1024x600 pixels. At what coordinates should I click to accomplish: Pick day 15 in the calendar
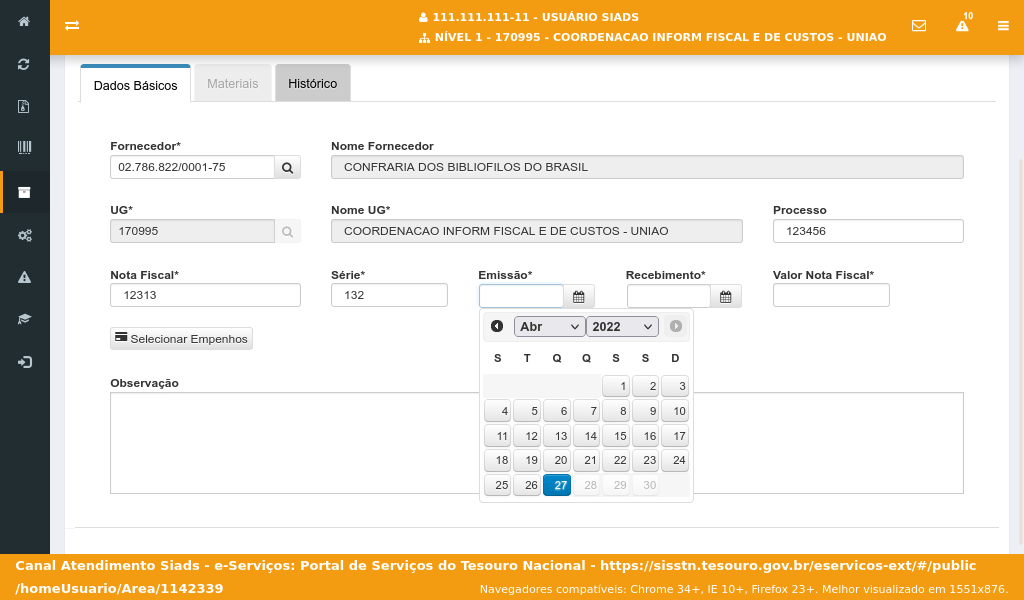click(616, 435)
